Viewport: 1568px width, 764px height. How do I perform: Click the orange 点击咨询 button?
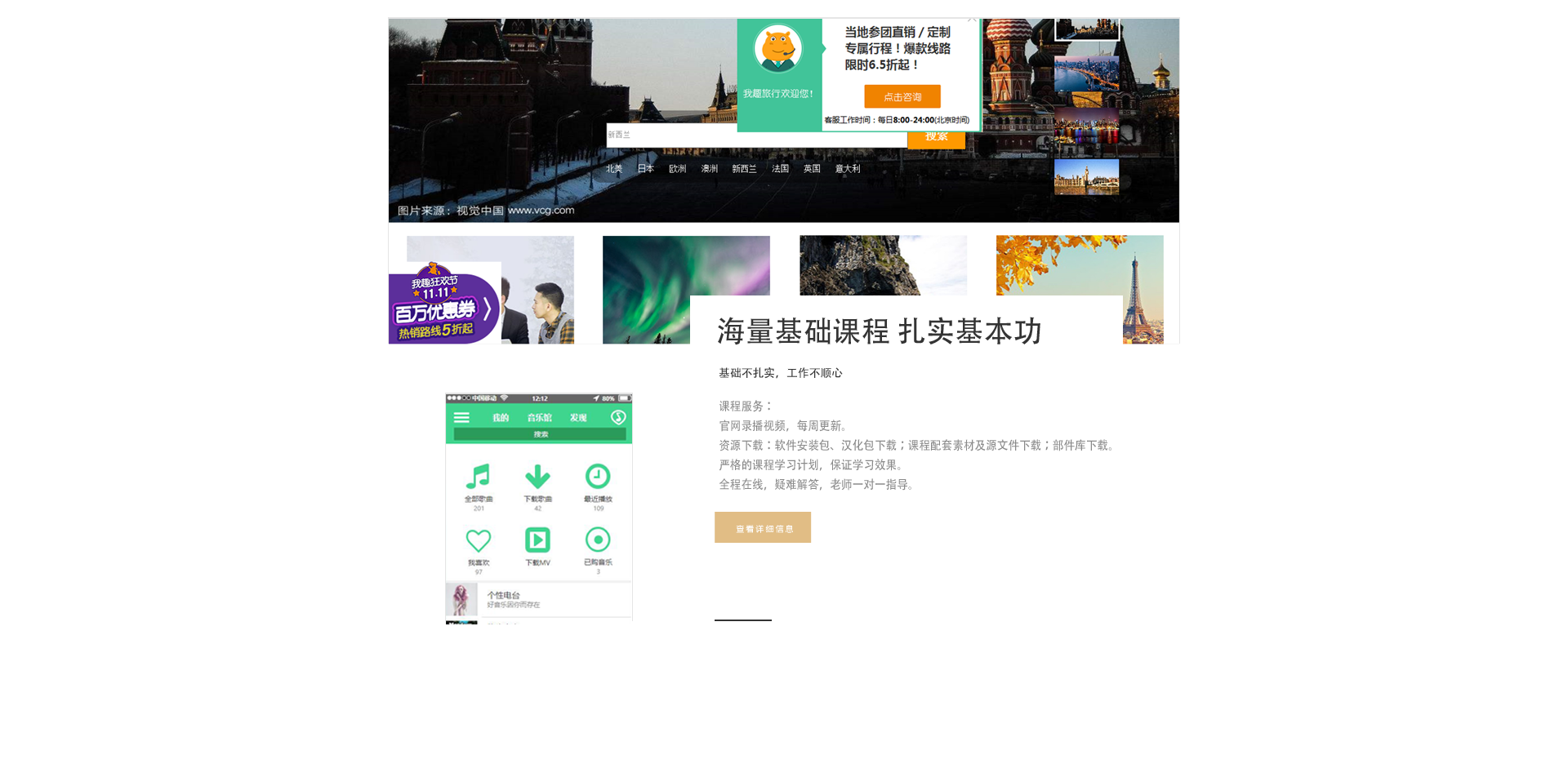tap(902, 97)
